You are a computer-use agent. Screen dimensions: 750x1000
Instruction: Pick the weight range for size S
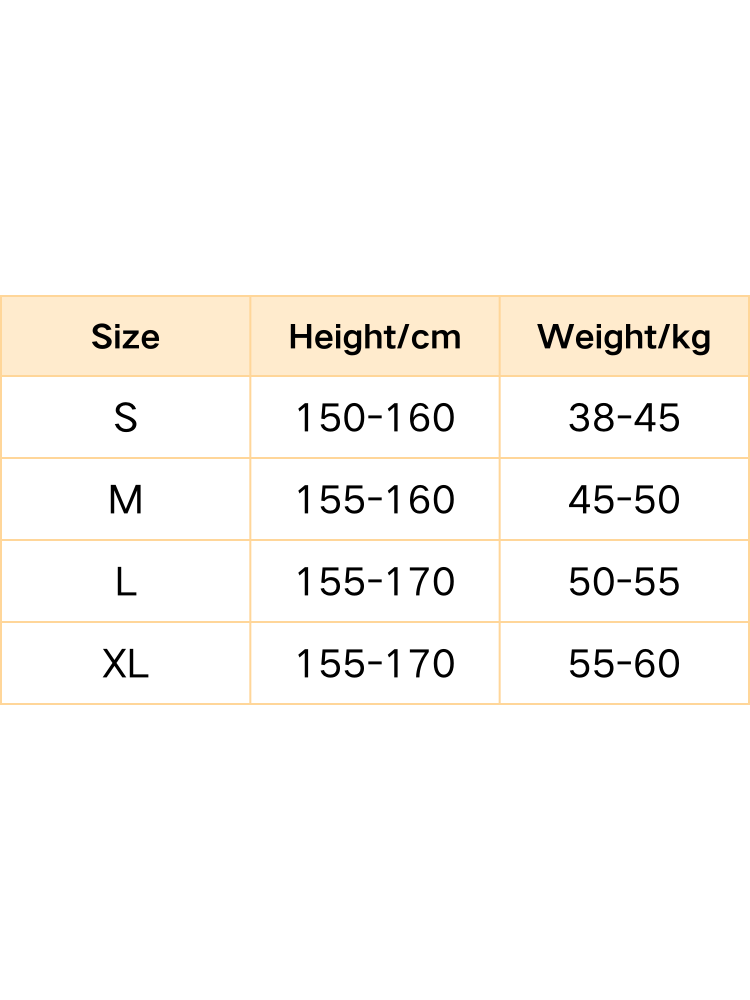click(x=624, y=418)
